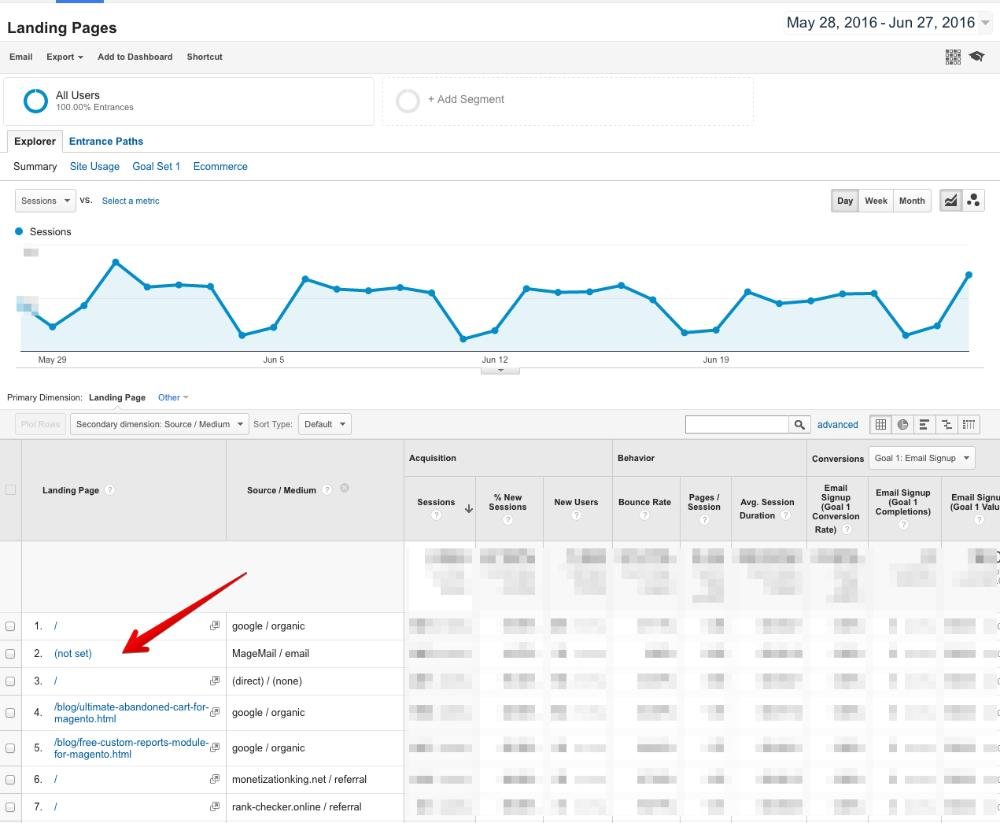Open the Secondary dimension dropdown
The width and height of the screenshot is (1000, 823).
click(160, 424)
